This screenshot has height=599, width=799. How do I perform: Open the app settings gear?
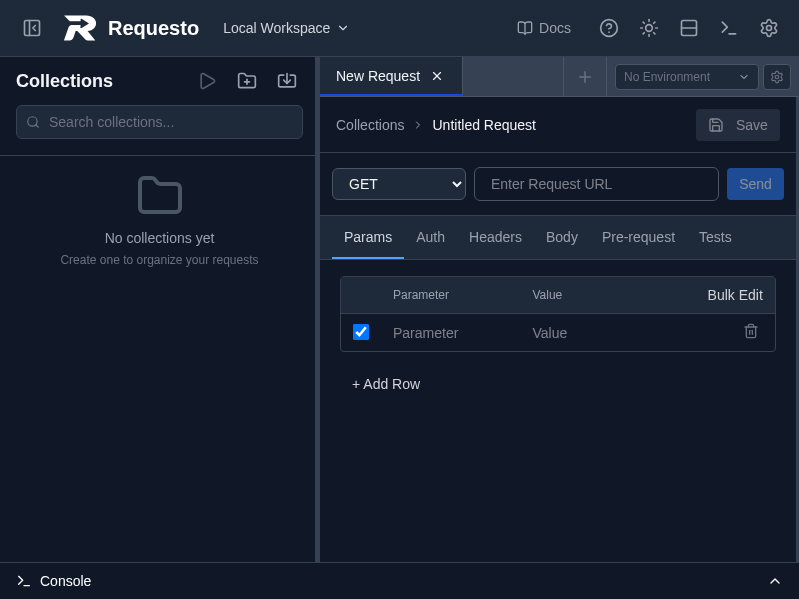[768, 28]
